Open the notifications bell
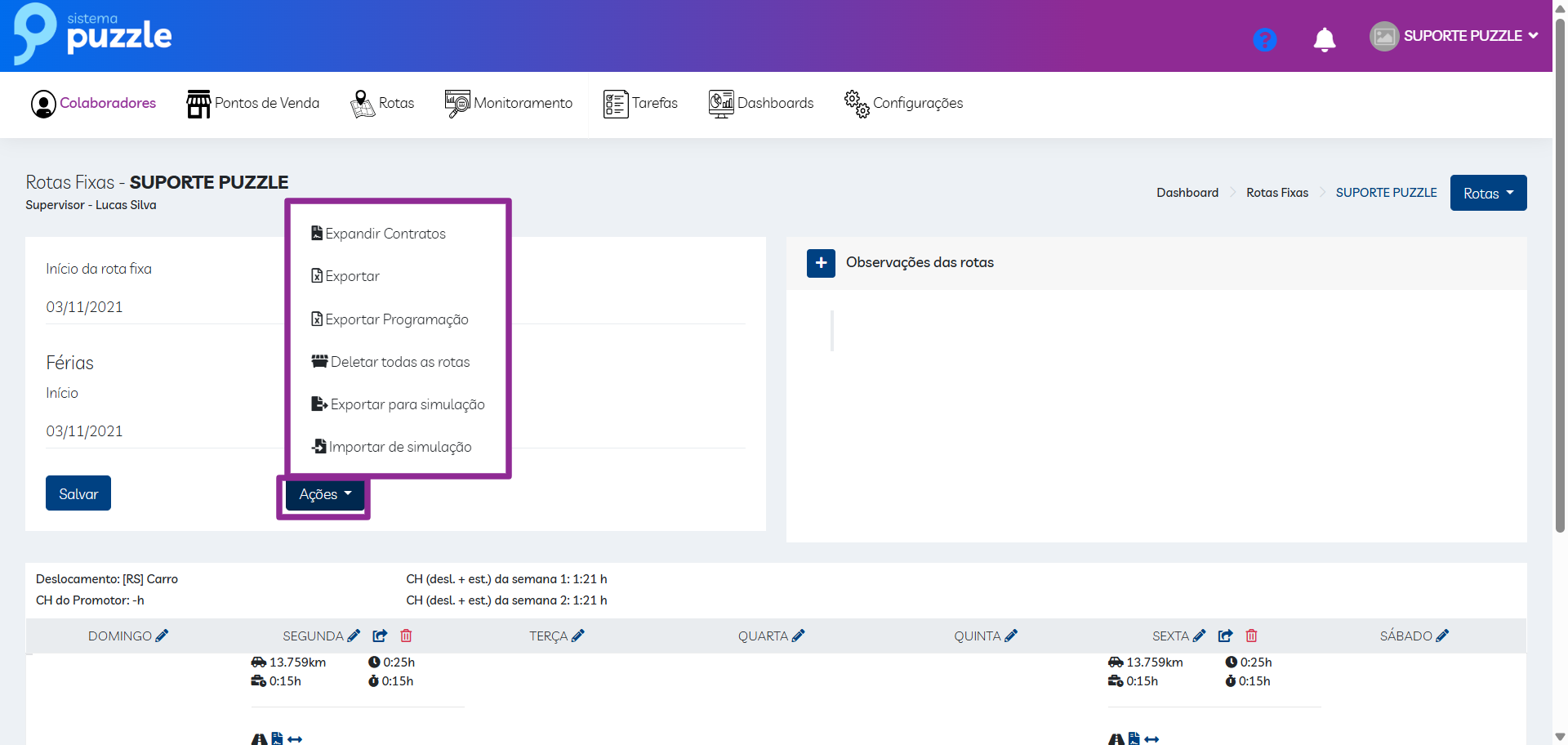1568x745 pixels. [1324, 39]
